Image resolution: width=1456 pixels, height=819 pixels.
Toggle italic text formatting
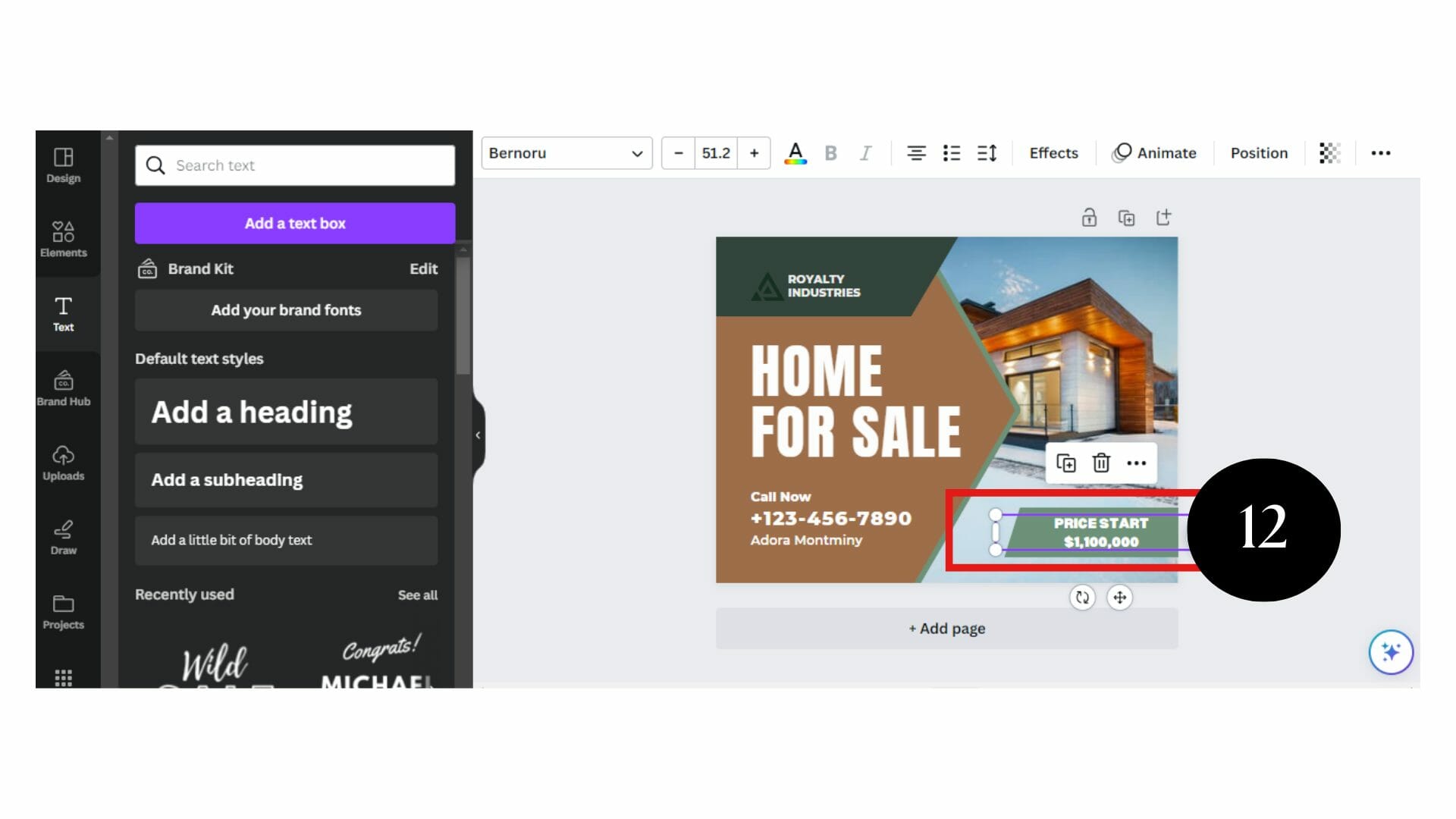click(865, 153)
